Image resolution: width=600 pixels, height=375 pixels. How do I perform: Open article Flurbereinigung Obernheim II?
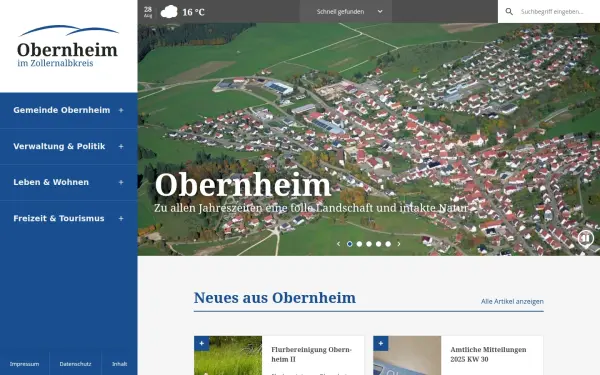tap(311, 354)
